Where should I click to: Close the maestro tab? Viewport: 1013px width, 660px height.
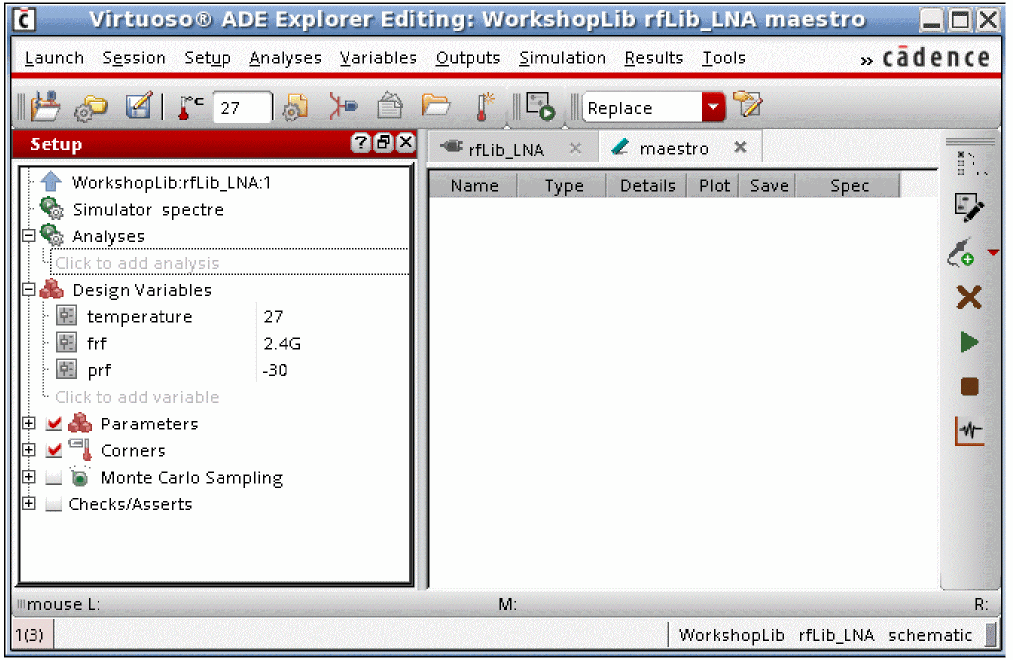click(740, 148)
